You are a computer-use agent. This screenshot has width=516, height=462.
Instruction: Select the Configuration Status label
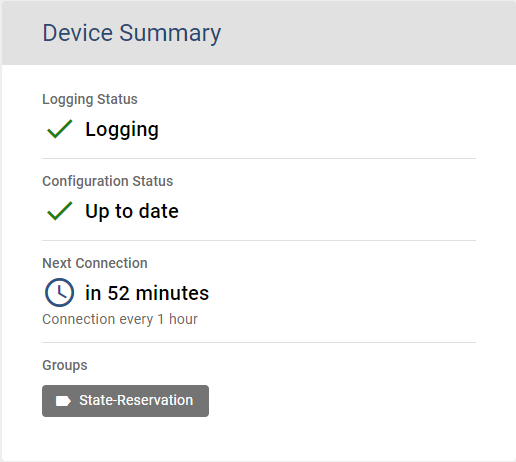tap(108, 181)
